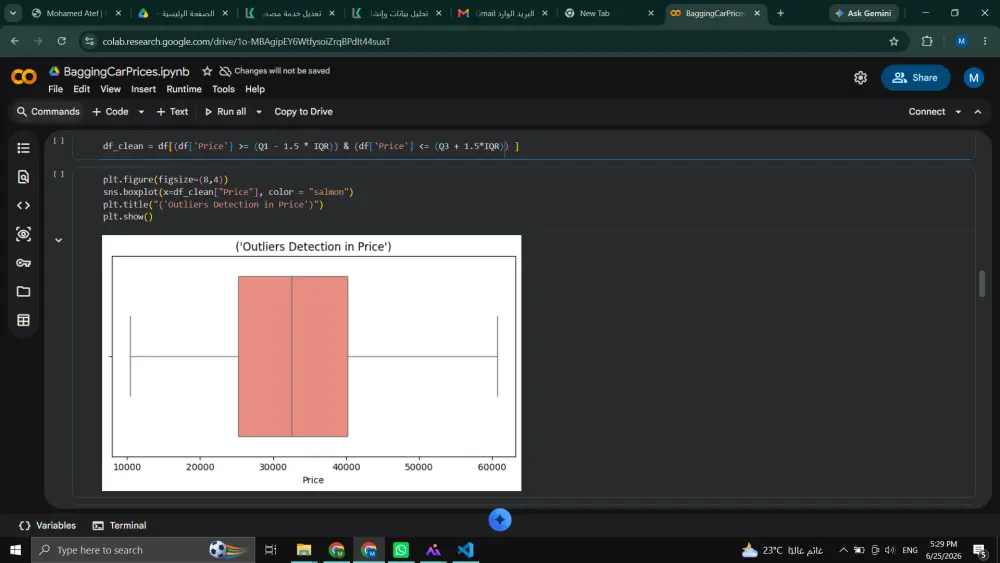
Task: Open the Chrome profile M icon
Action: (x=961, y=41)
